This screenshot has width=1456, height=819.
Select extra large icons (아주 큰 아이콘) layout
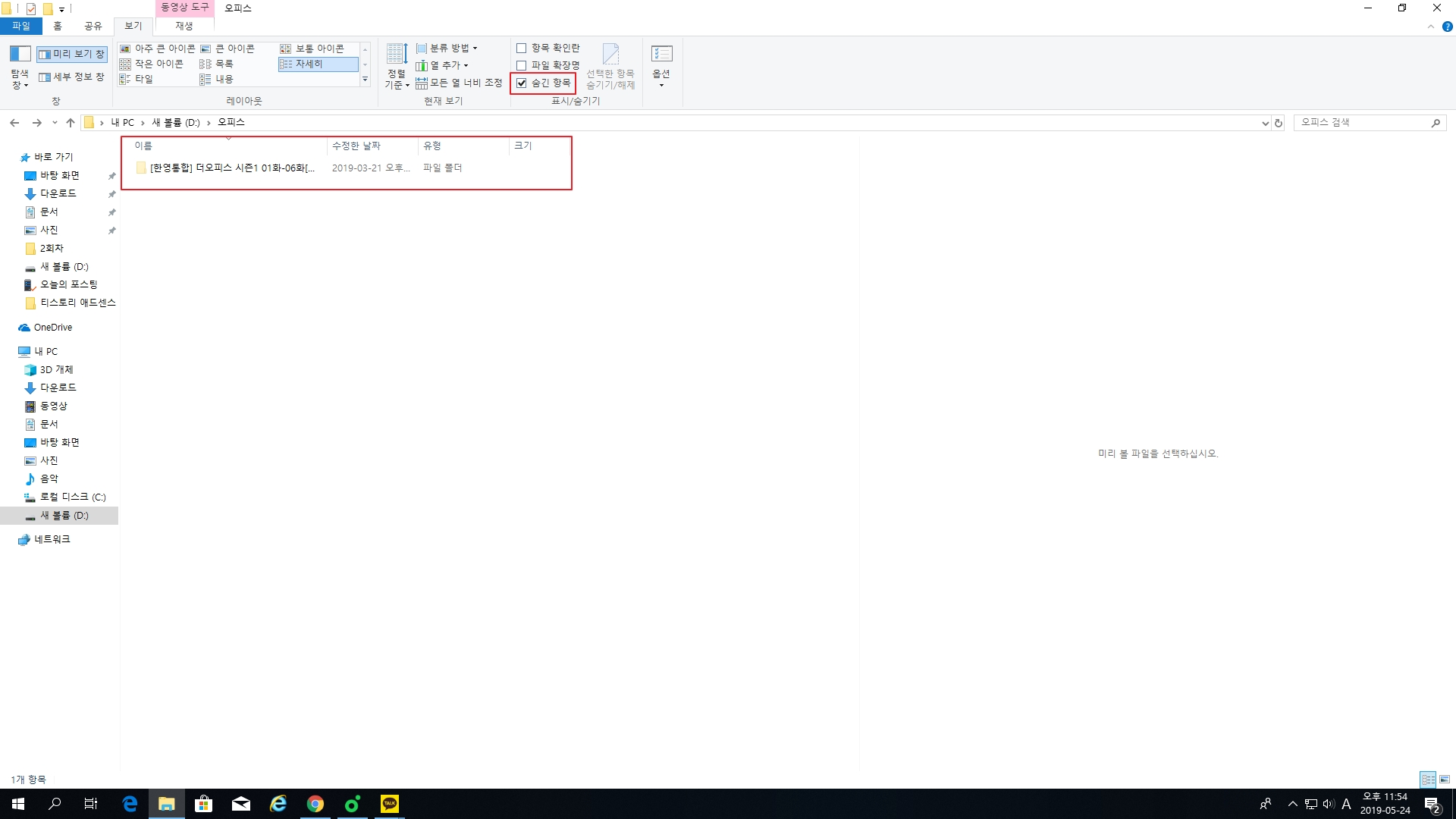point(158,49)
